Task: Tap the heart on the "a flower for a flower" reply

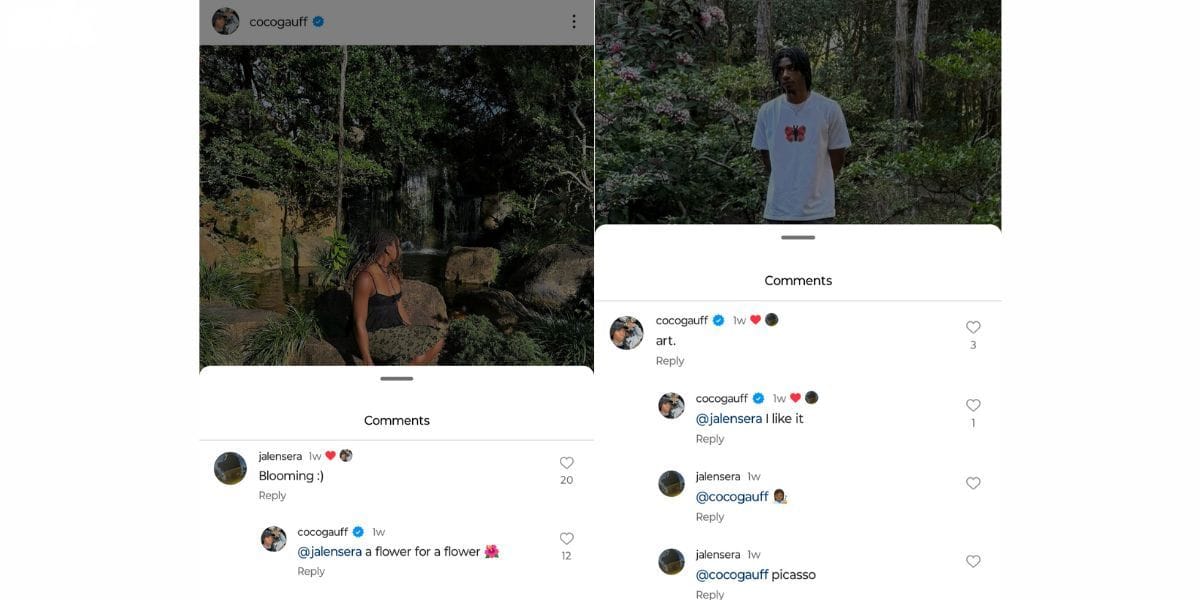Action: tap(567, 536)
